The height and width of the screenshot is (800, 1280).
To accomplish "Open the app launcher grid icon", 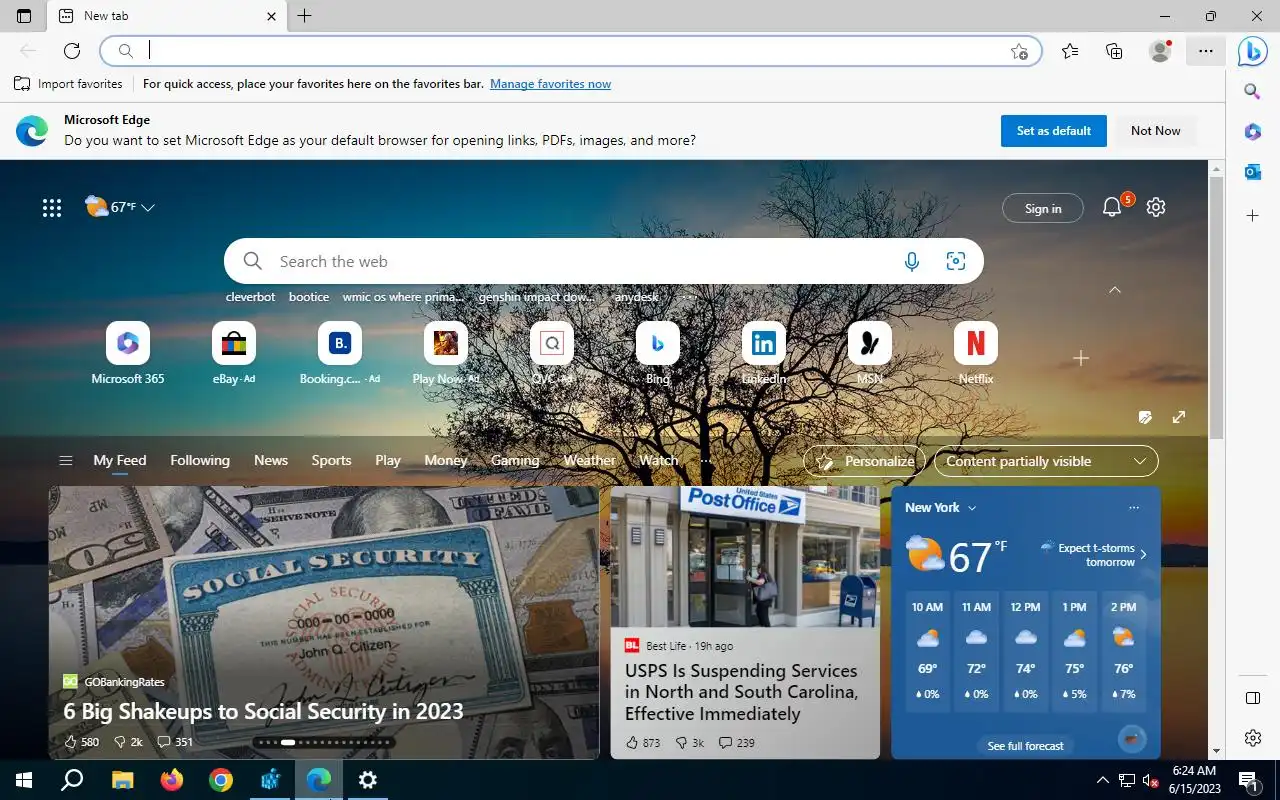I will [x=52, y=207].
